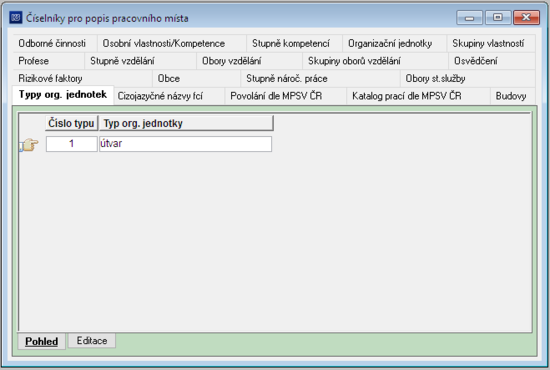Open the Organizační jednotky tab
This screenshot has height=370, width=550.
(x=390, y=43)
